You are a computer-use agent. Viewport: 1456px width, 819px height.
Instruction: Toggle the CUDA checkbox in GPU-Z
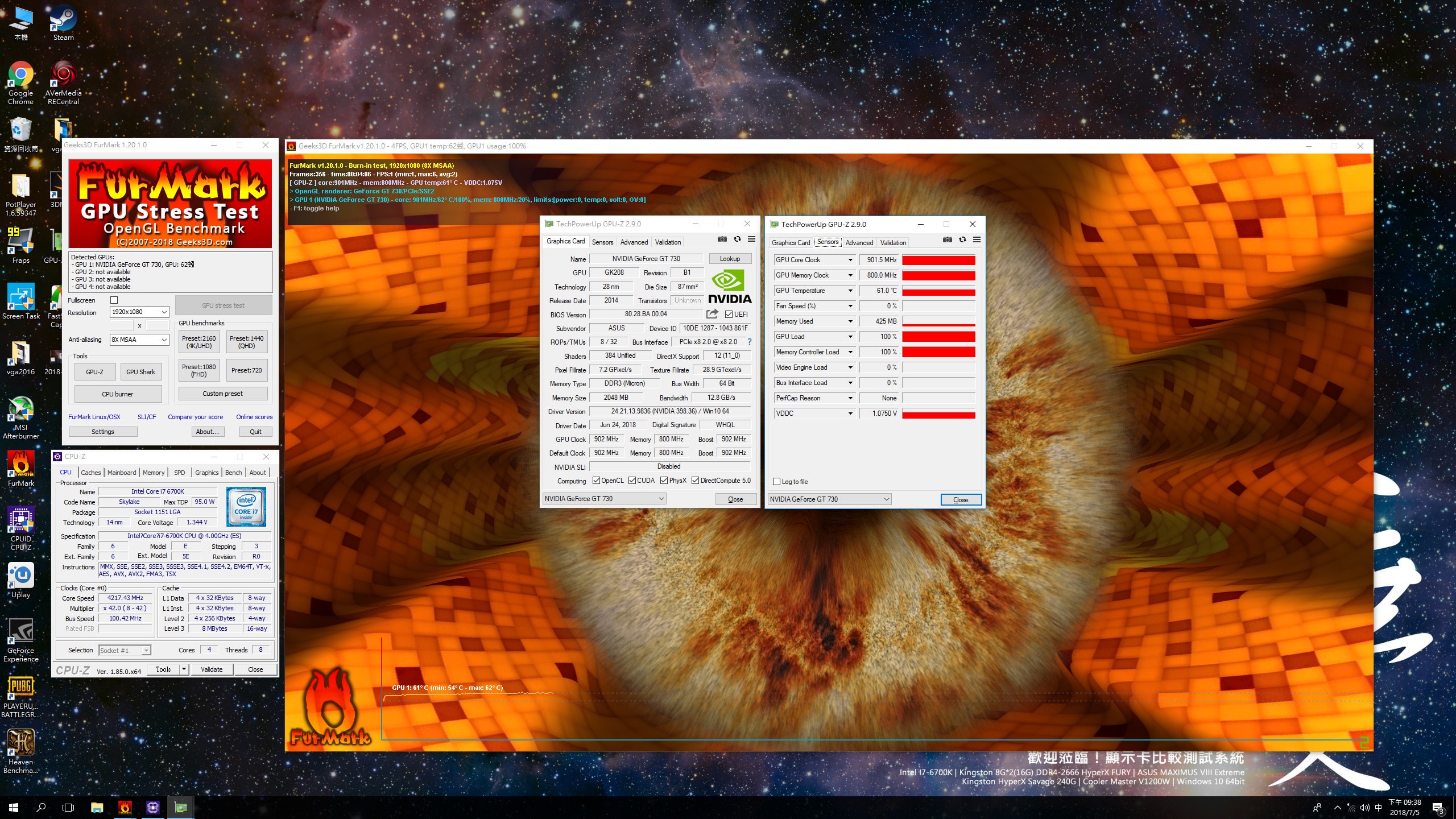click(632, 481)
